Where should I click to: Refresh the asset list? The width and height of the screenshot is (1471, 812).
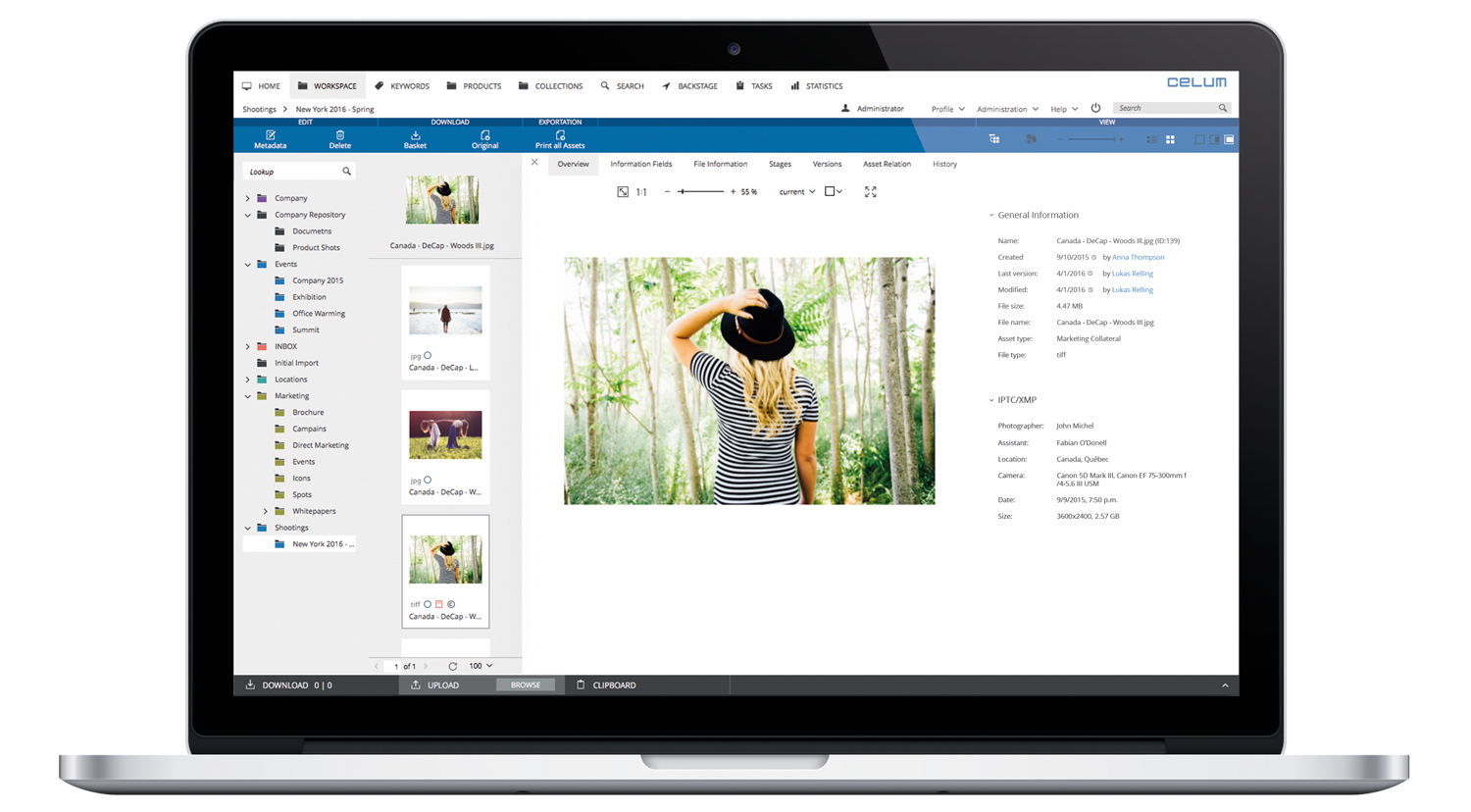tap(452, 667)
